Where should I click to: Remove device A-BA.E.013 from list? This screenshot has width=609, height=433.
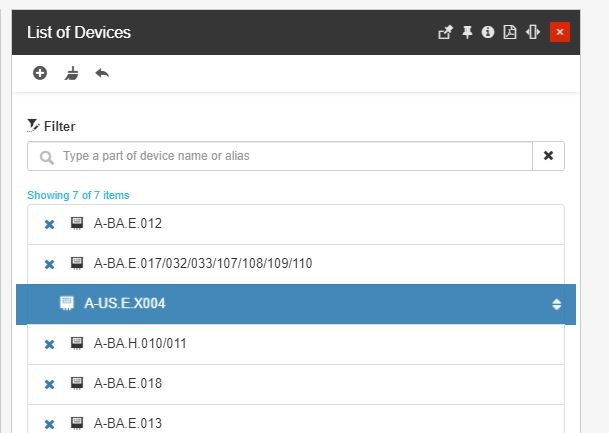[x=49, y=424]
